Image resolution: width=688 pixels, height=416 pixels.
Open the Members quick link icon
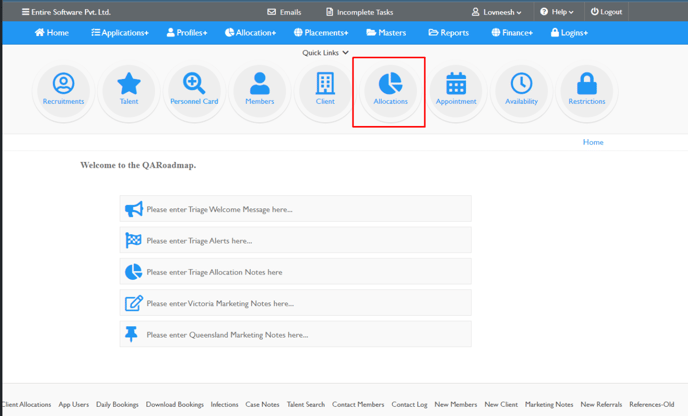tap(260, 83)
